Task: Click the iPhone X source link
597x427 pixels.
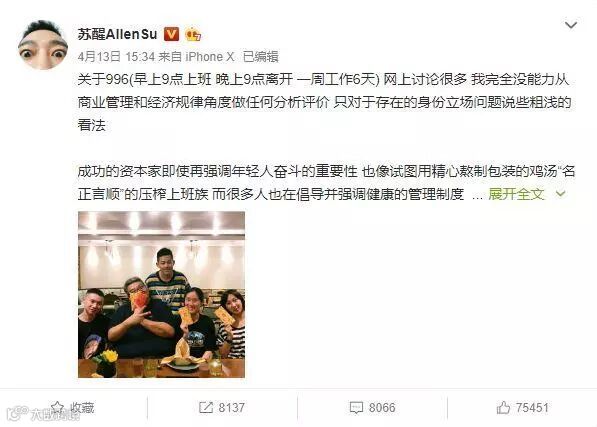Action: coord(210,57)
